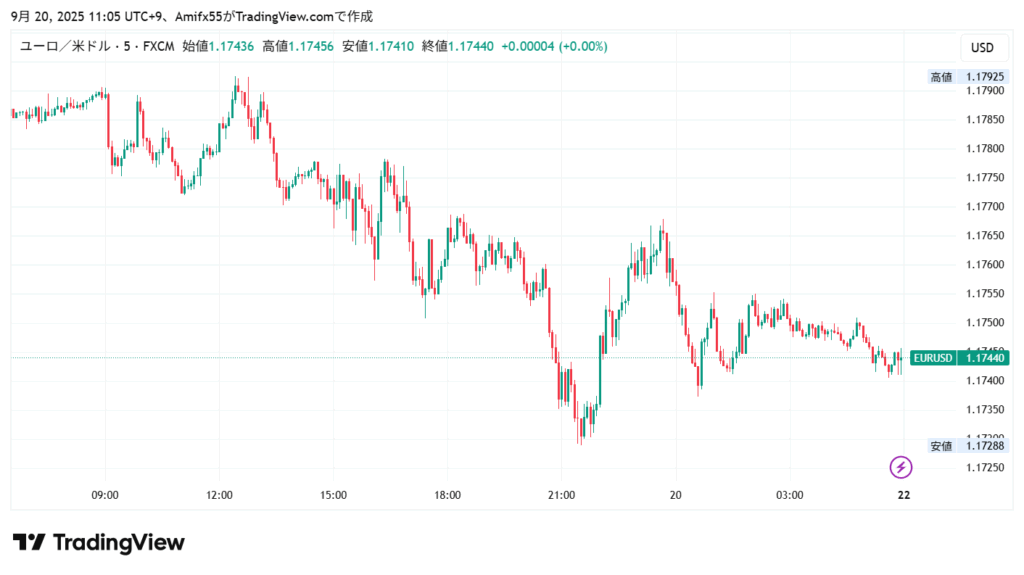Click the 12:00 time axis label
The height and width of the screenshot is (575, 1024).
coord(219,495)
